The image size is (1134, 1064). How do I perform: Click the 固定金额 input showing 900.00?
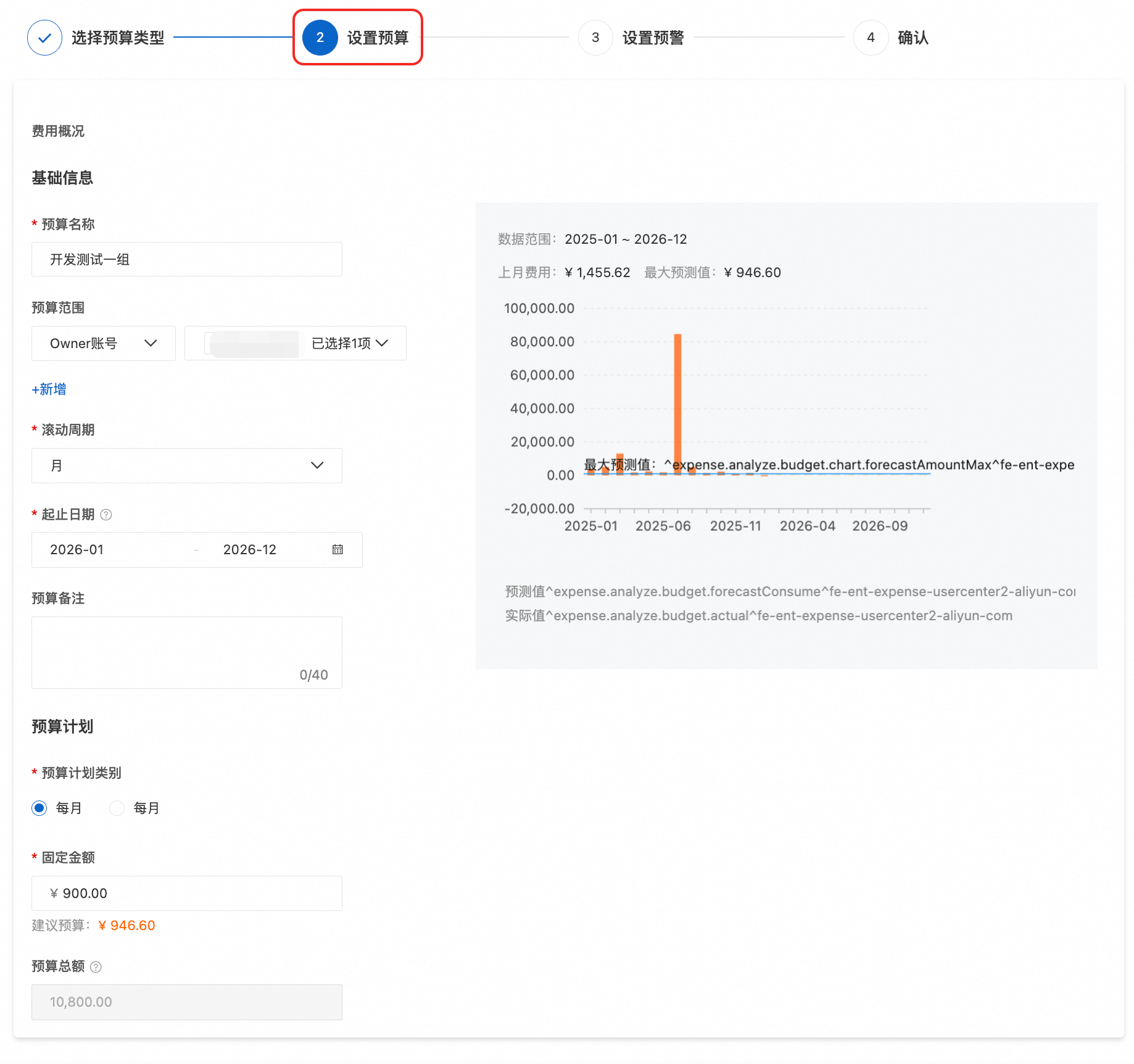[187, 893]
